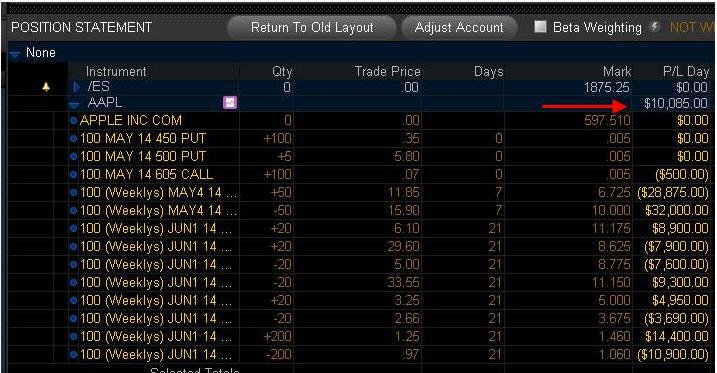Enable the Beta Weighting checkbox
This screenshot has height=373, width=717.
(540, 27)
